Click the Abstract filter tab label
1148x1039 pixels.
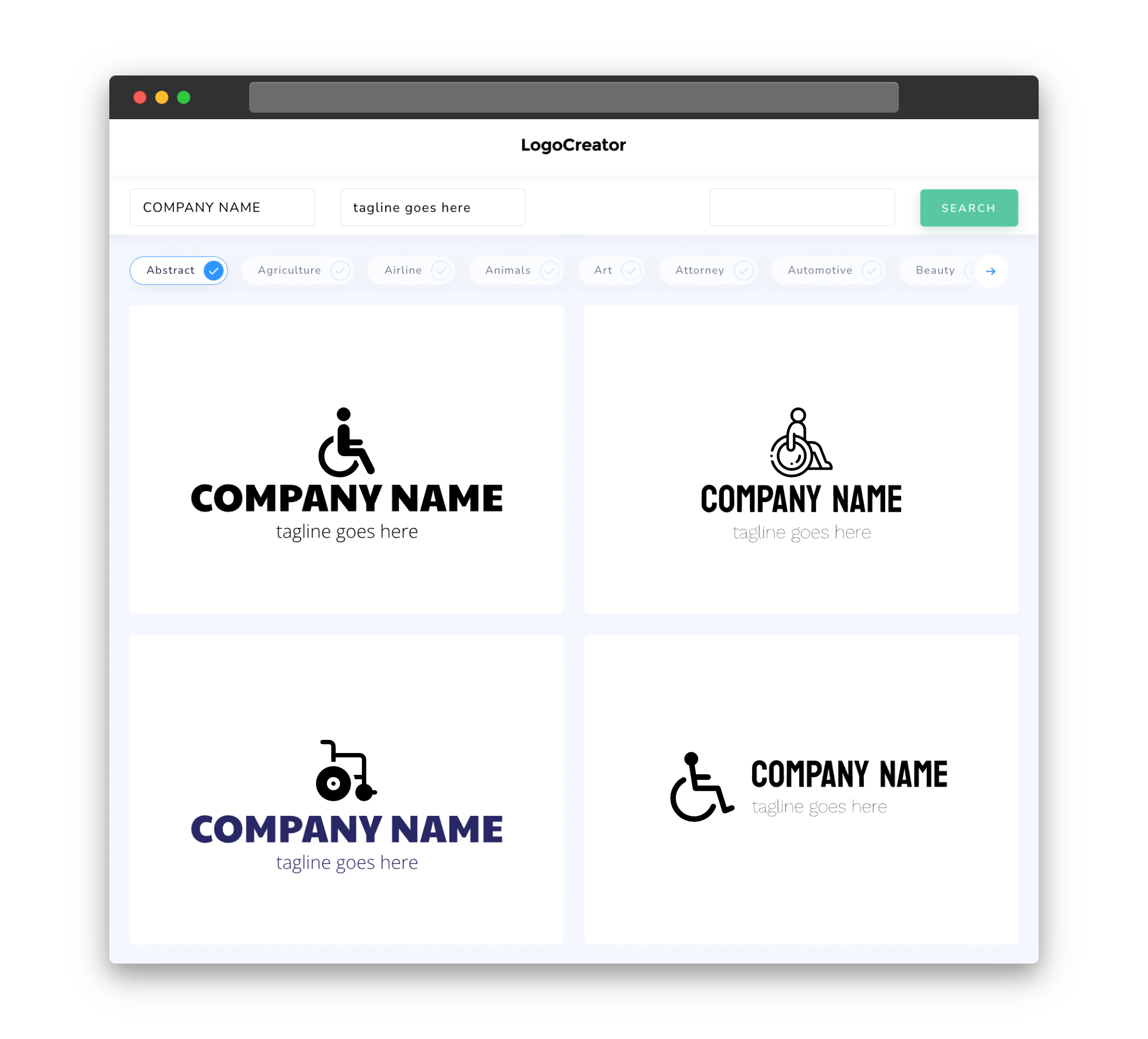pos(171,270)
